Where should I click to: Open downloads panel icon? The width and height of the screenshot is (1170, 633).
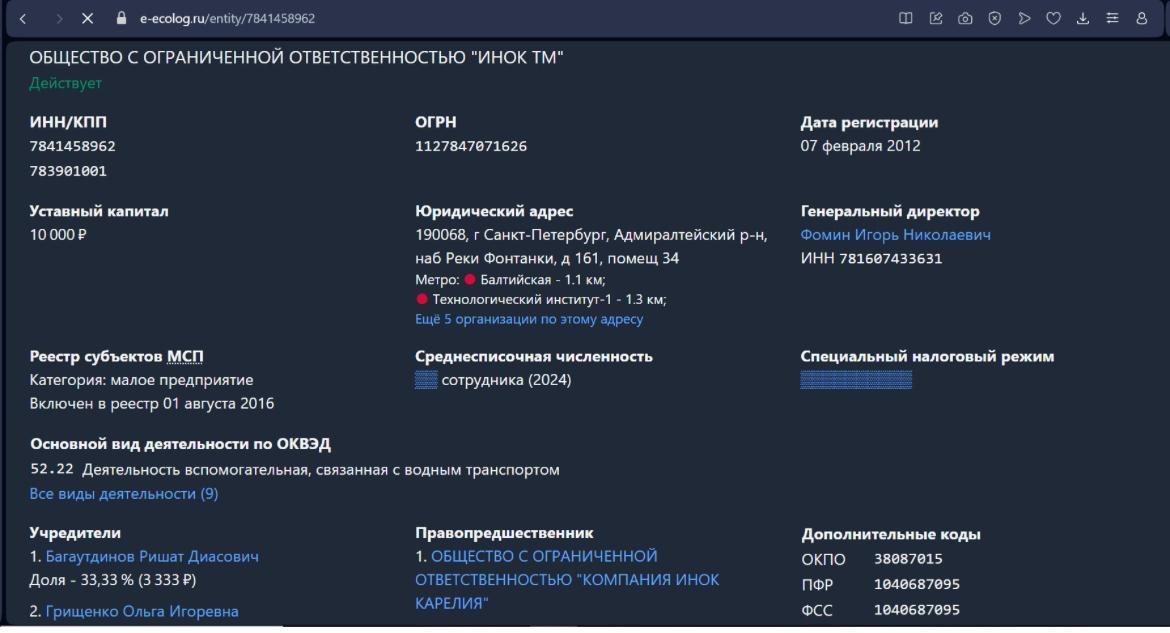(1081, 18)
